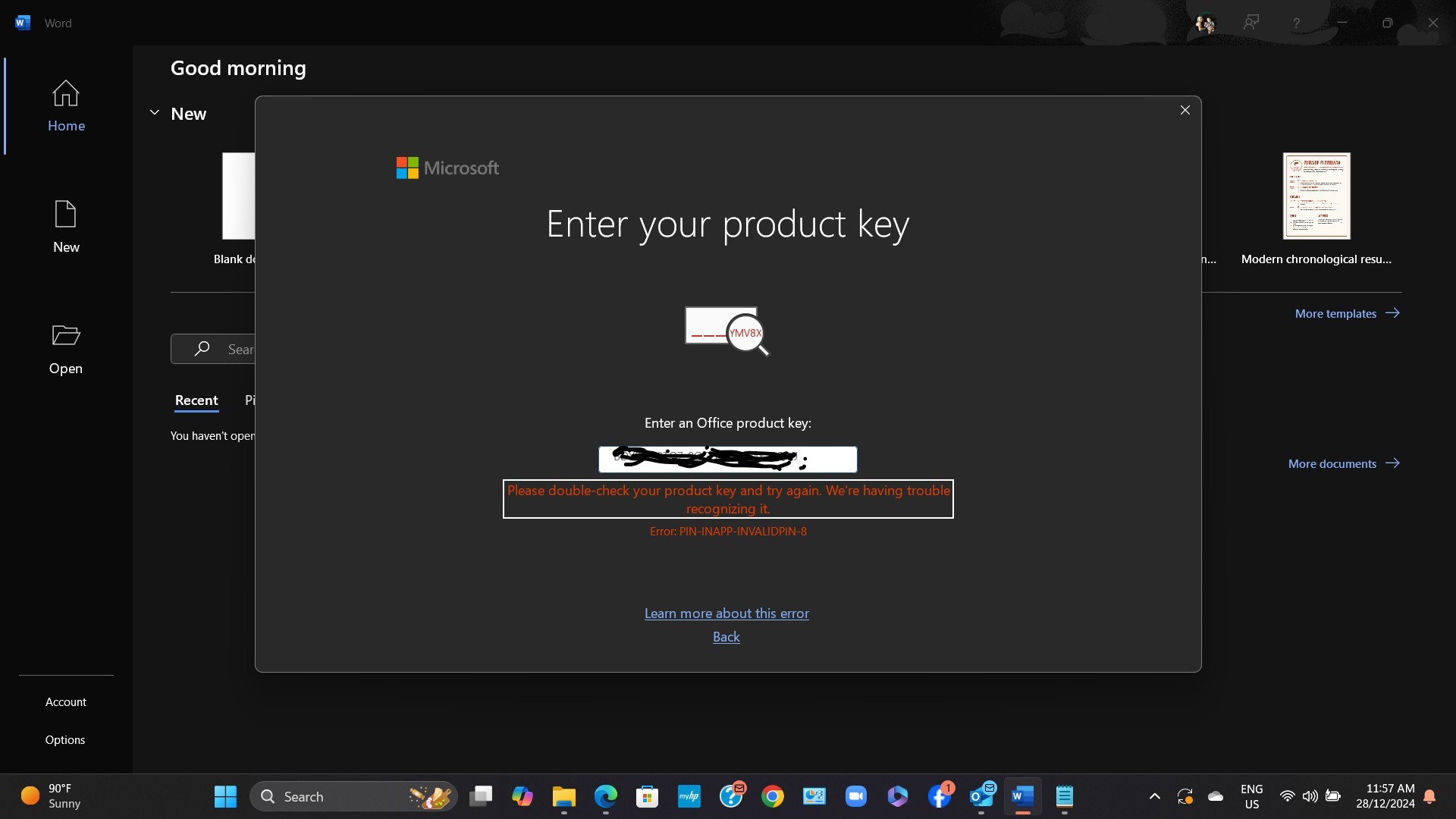
Task: Click the ENG US language indicator
Action: [x=1252, y=797]
